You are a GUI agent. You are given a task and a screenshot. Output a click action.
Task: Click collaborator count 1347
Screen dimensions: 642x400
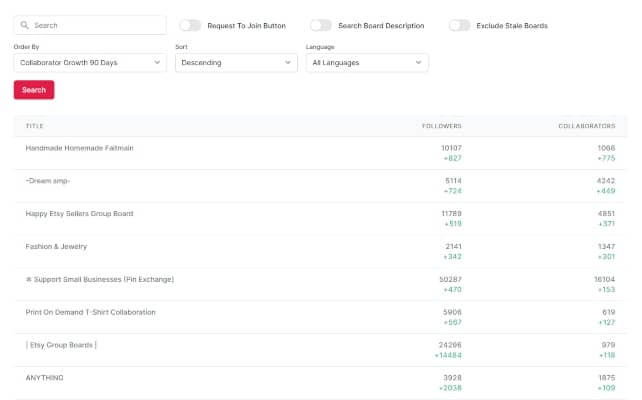coord(606,246)
